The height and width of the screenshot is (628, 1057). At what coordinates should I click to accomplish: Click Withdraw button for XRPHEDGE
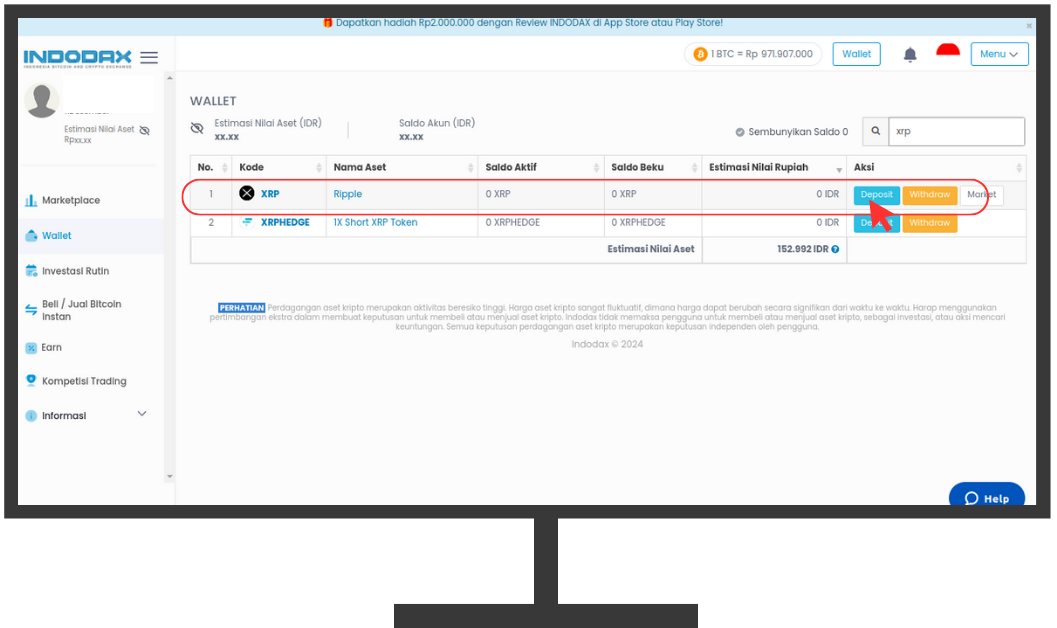click(929, 223)
